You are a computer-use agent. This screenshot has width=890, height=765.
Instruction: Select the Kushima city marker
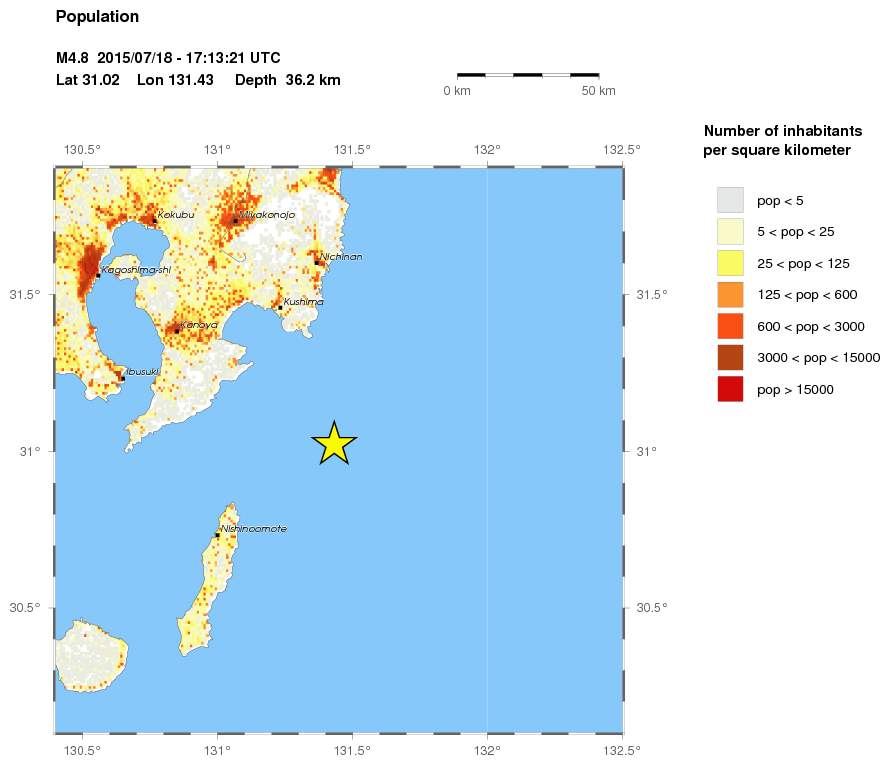pos(280,308)
